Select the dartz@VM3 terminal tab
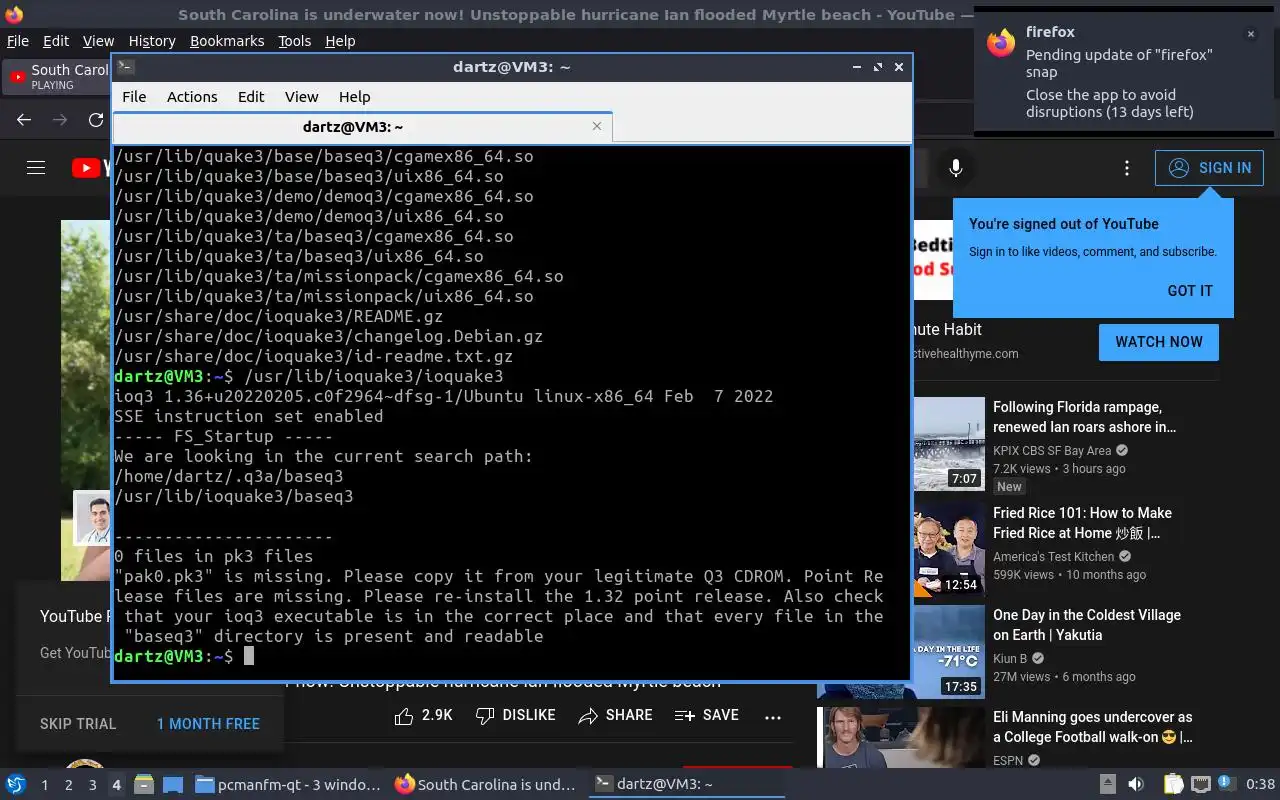The height and width of the screenshot is (800, 1280). [362, 127]
